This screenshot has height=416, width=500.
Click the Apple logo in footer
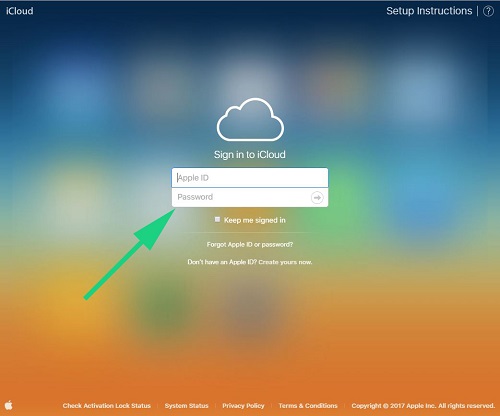click(x=9, y=405)
